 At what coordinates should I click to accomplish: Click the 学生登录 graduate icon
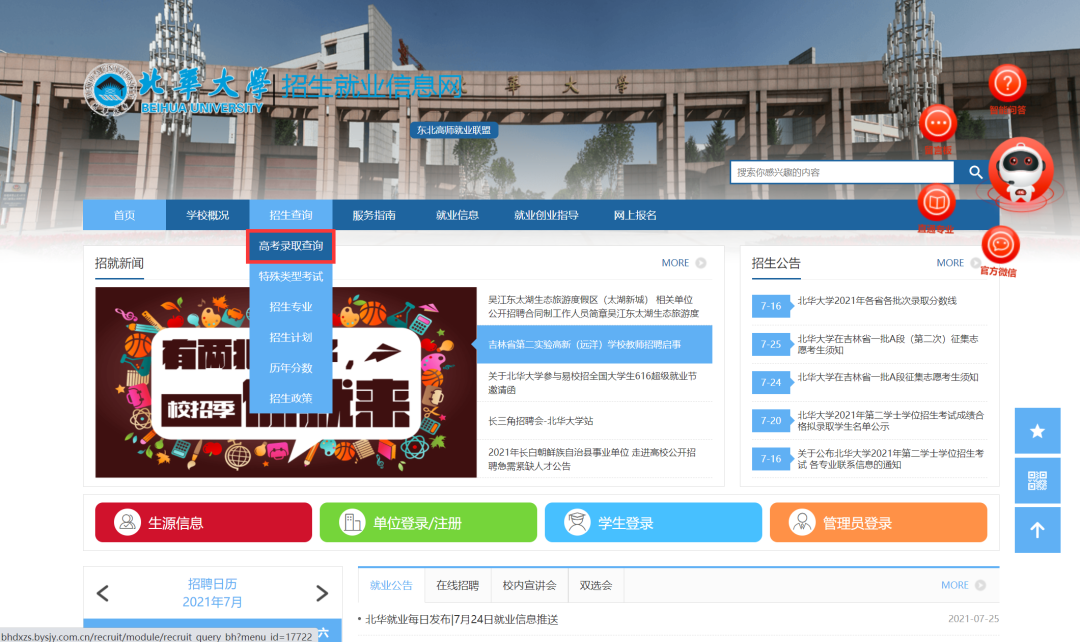click(x=577, y=522)
